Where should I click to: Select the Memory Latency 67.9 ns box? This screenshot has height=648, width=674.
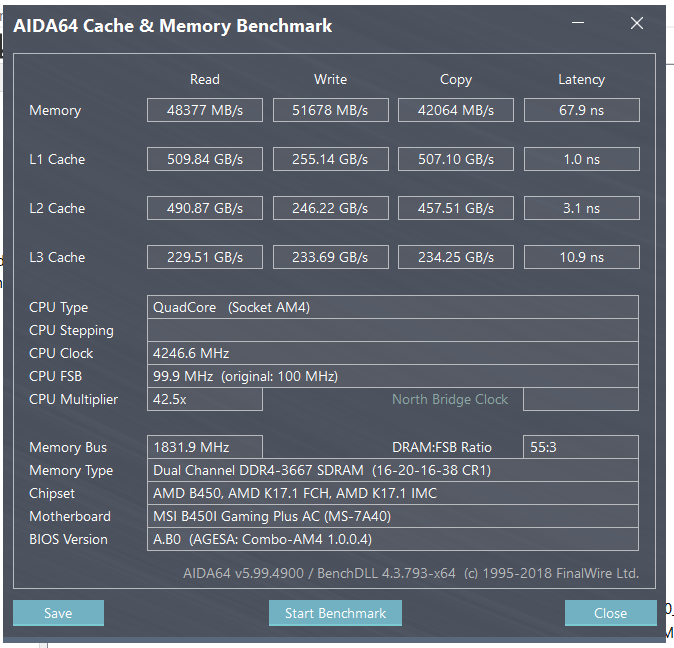[581, 110]
